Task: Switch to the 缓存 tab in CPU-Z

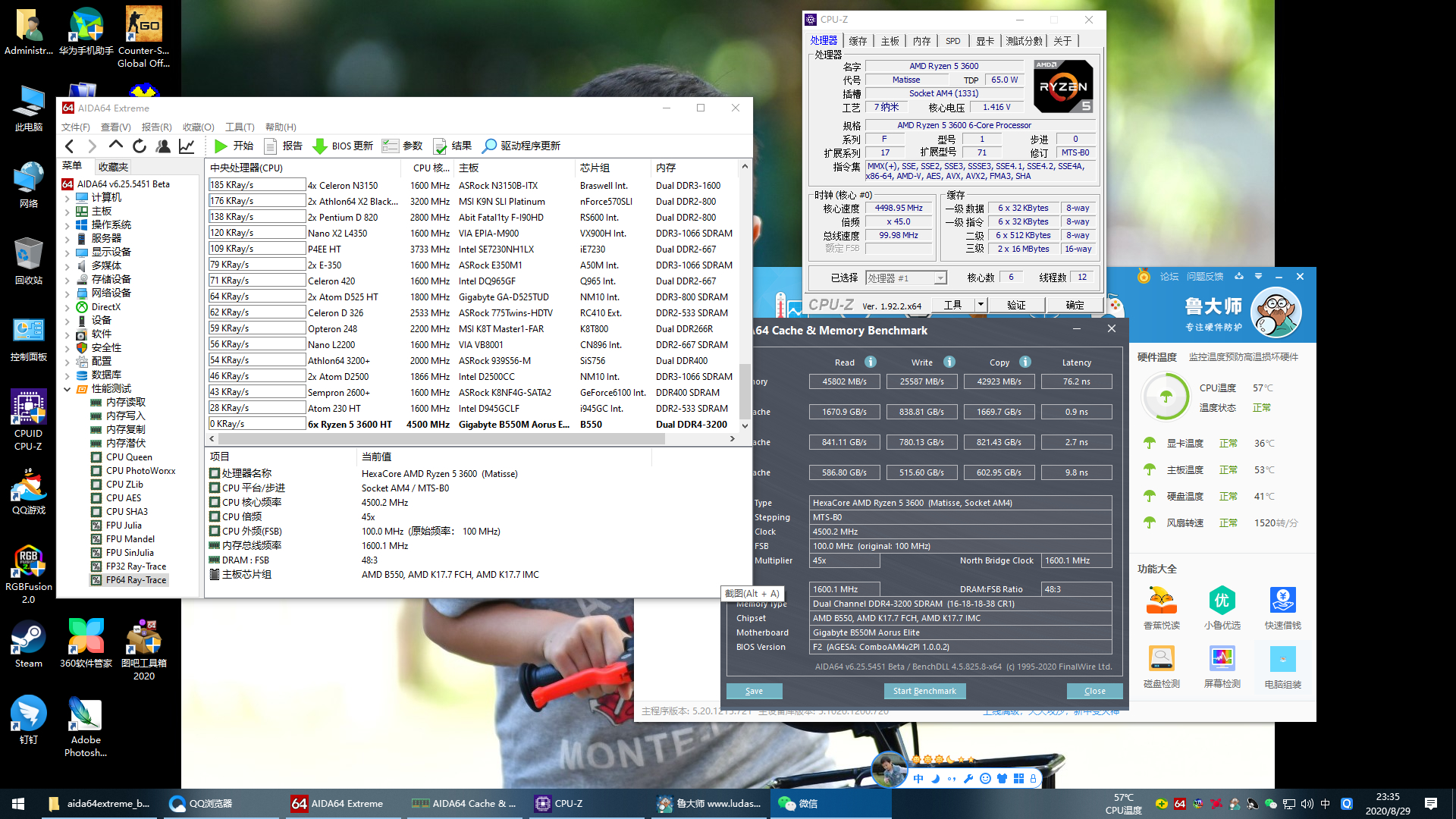Action: point(858,41)
